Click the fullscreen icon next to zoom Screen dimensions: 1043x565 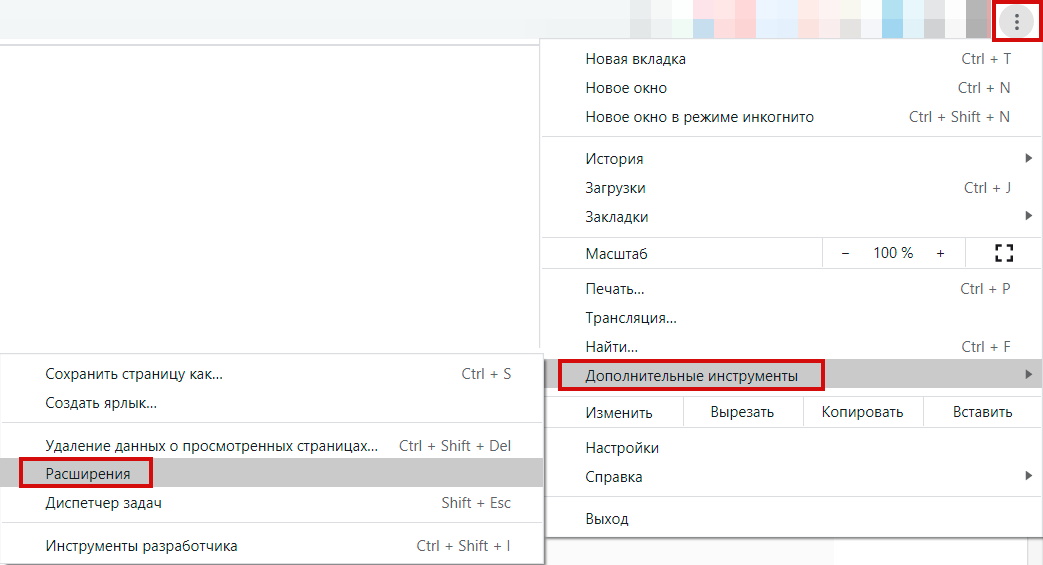[x=1004, y=253]
